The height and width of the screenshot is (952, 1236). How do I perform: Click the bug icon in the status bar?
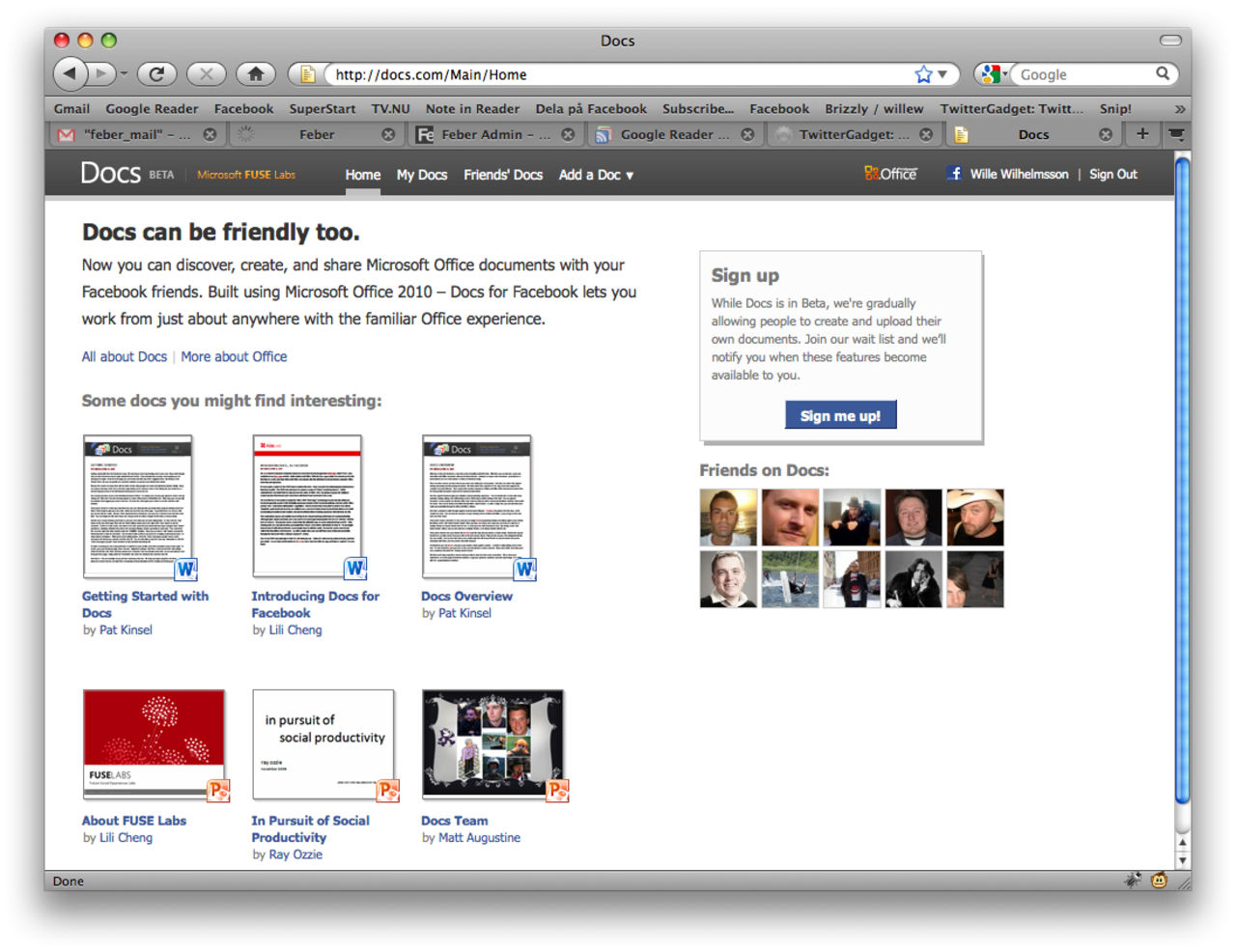click(x=1132, y=881)
